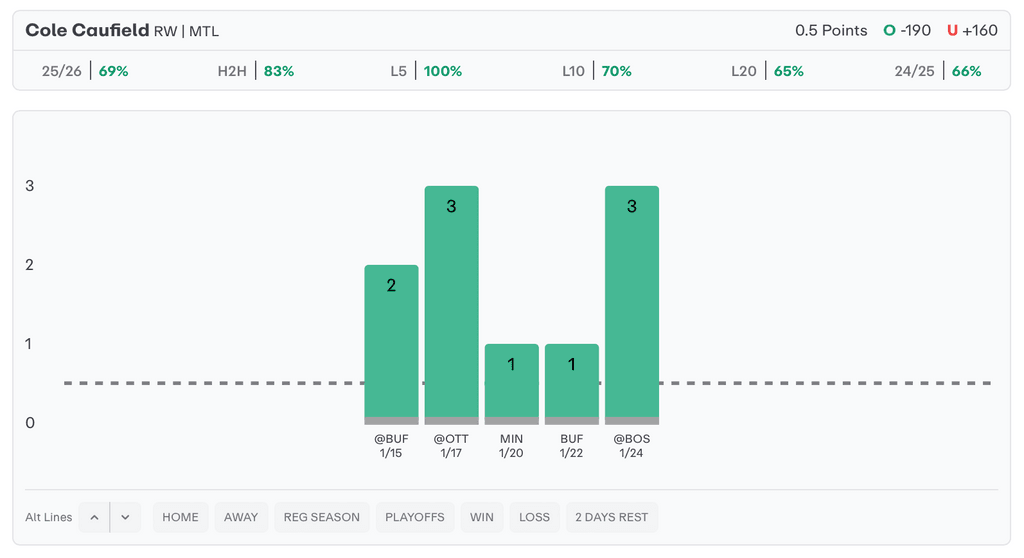Click the Alt Lines up arrow
The width and height of the screenshot is (1024, 558).
94,517
